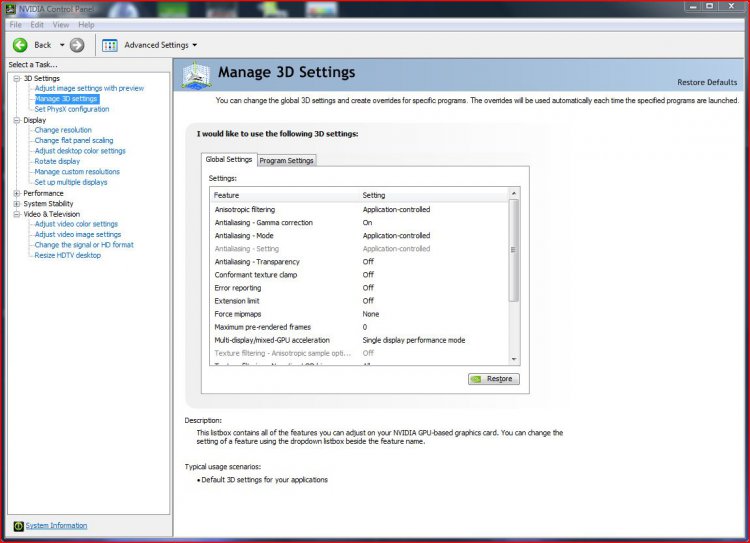Open Set up multiple displays

[71, 182]
